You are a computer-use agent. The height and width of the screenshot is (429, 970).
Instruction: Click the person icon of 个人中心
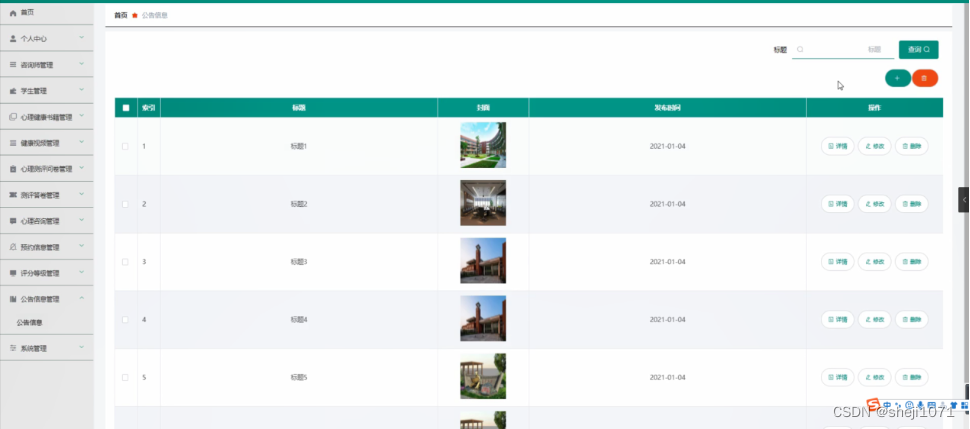tap(13, 38)
